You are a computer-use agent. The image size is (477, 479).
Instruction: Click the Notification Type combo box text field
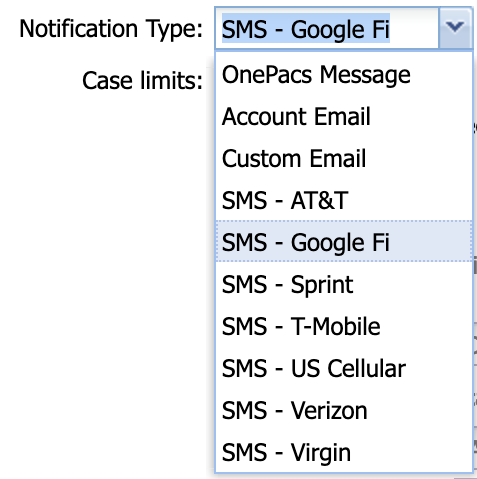[327, 28]
